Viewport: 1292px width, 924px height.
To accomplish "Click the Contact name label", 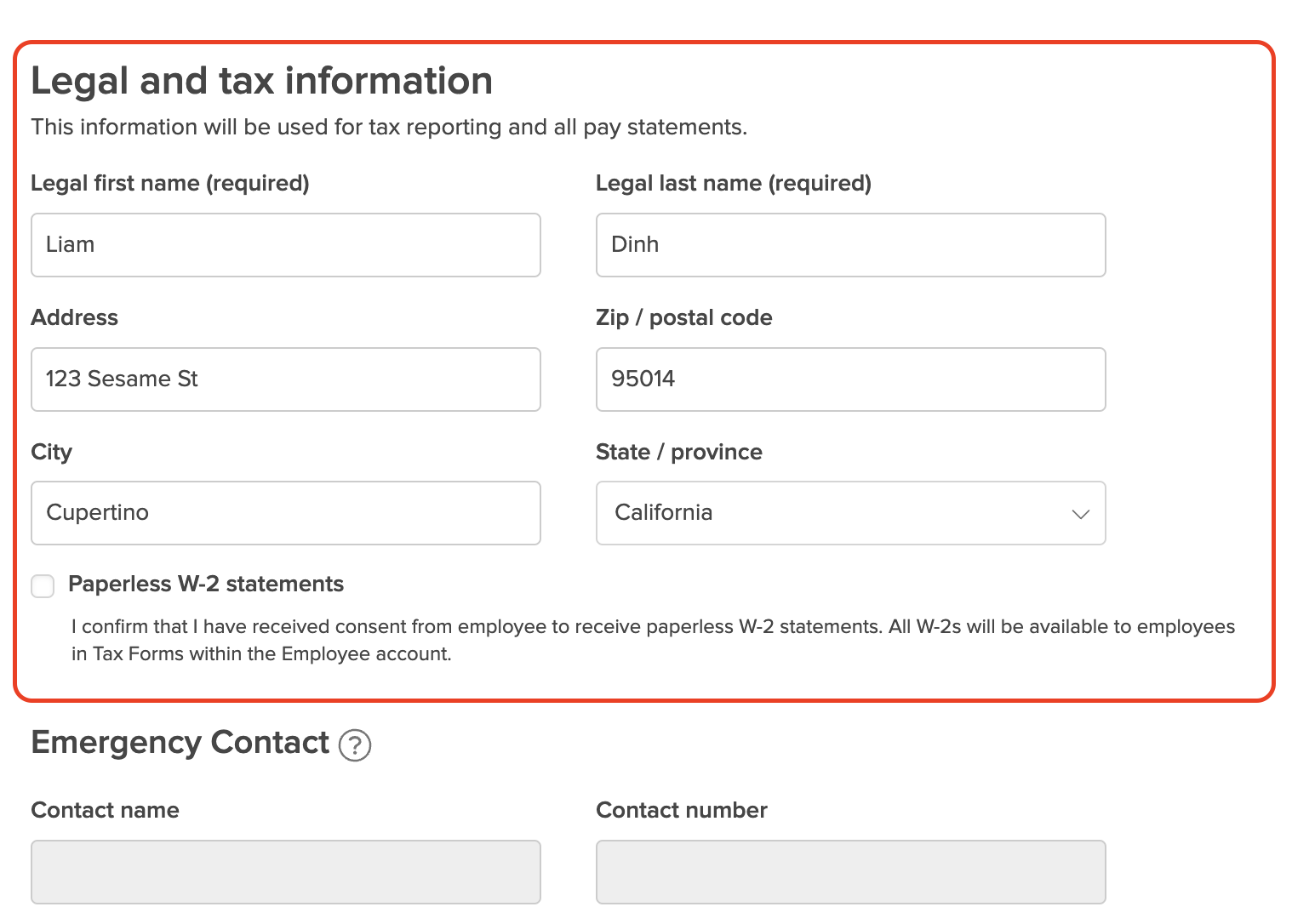I will coord(106,810).
